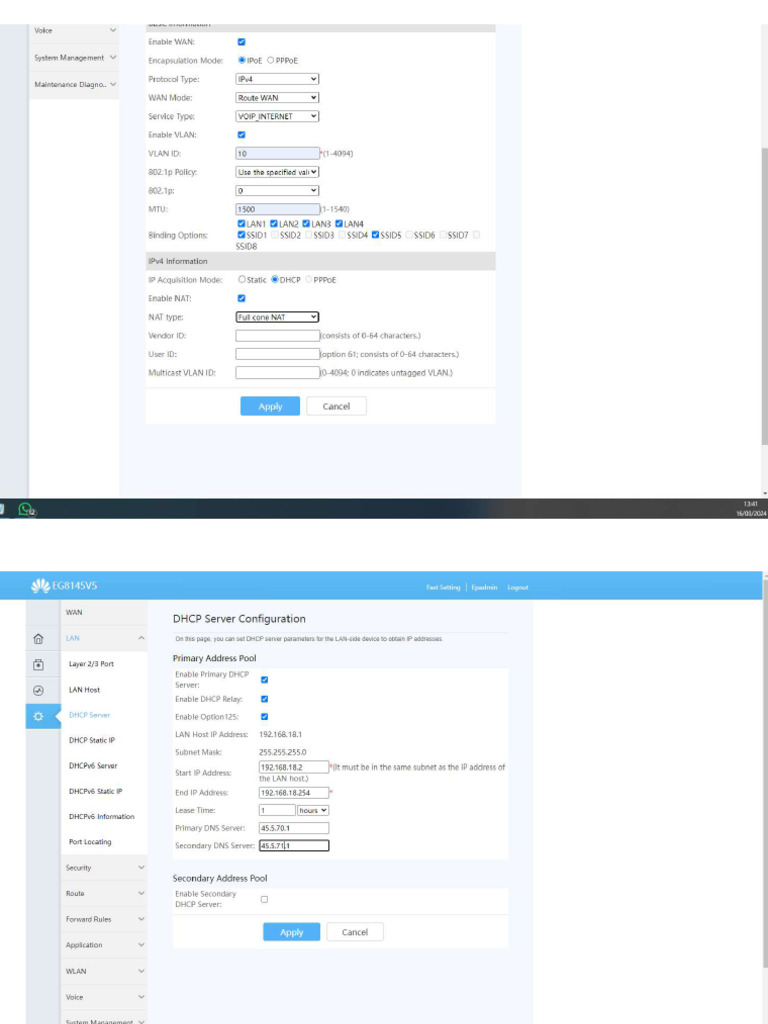Expand the Security menu section

(x=104, y=868)
